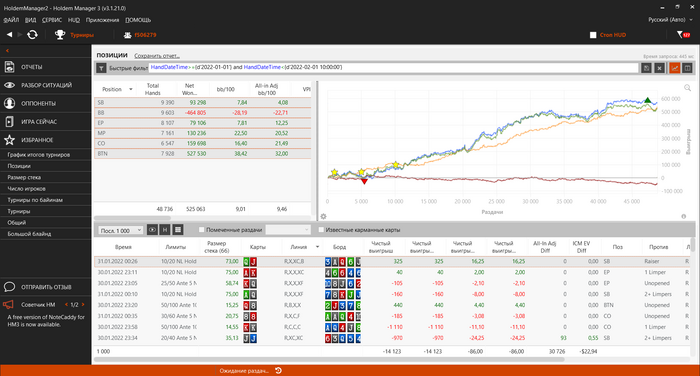
Task: Open the Общий report
Action: 17,222
